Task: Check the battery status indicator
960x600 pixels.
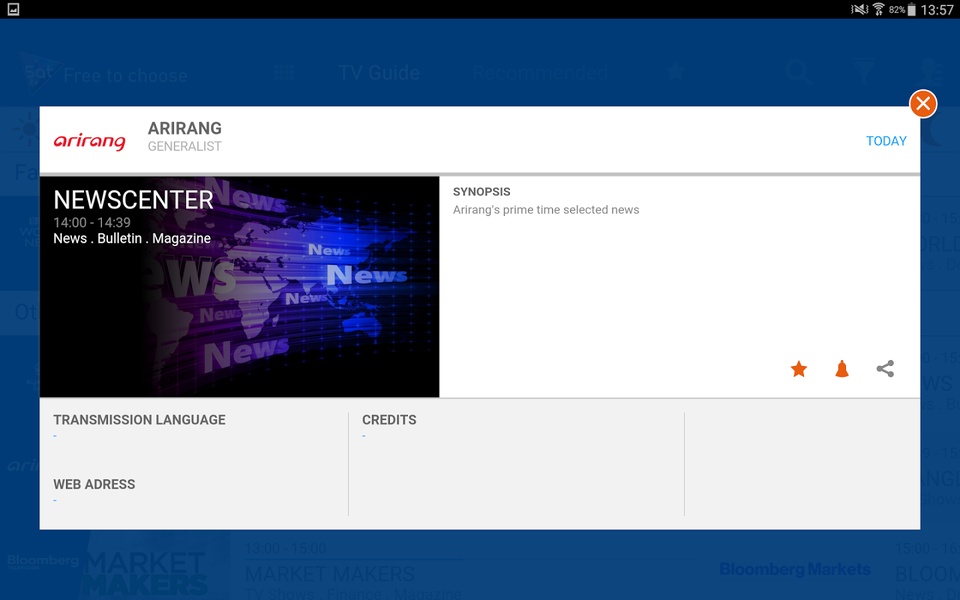Action: (x=911, y=9)
